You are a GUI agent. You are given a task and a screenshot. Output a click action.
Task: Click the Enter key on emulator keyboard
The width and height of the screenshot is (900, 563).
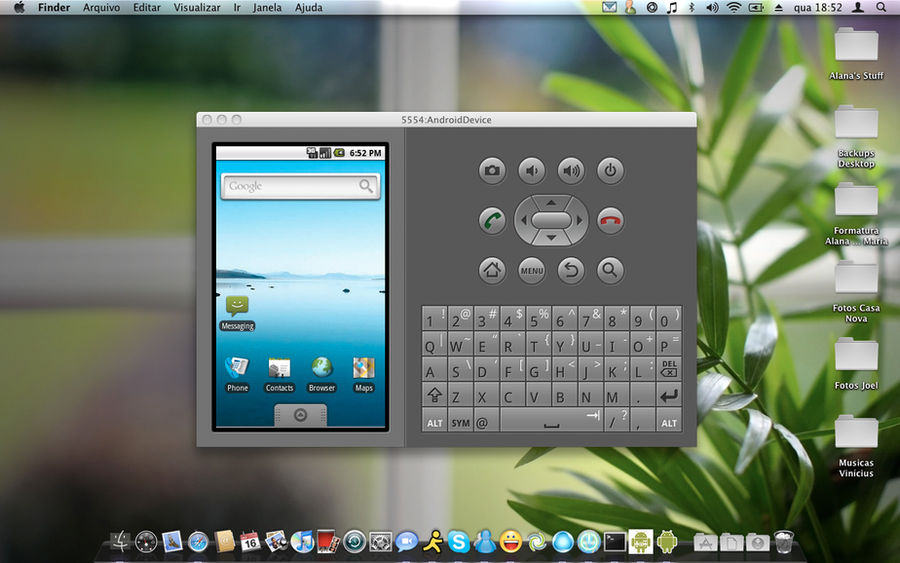click(x=669, y=395)
